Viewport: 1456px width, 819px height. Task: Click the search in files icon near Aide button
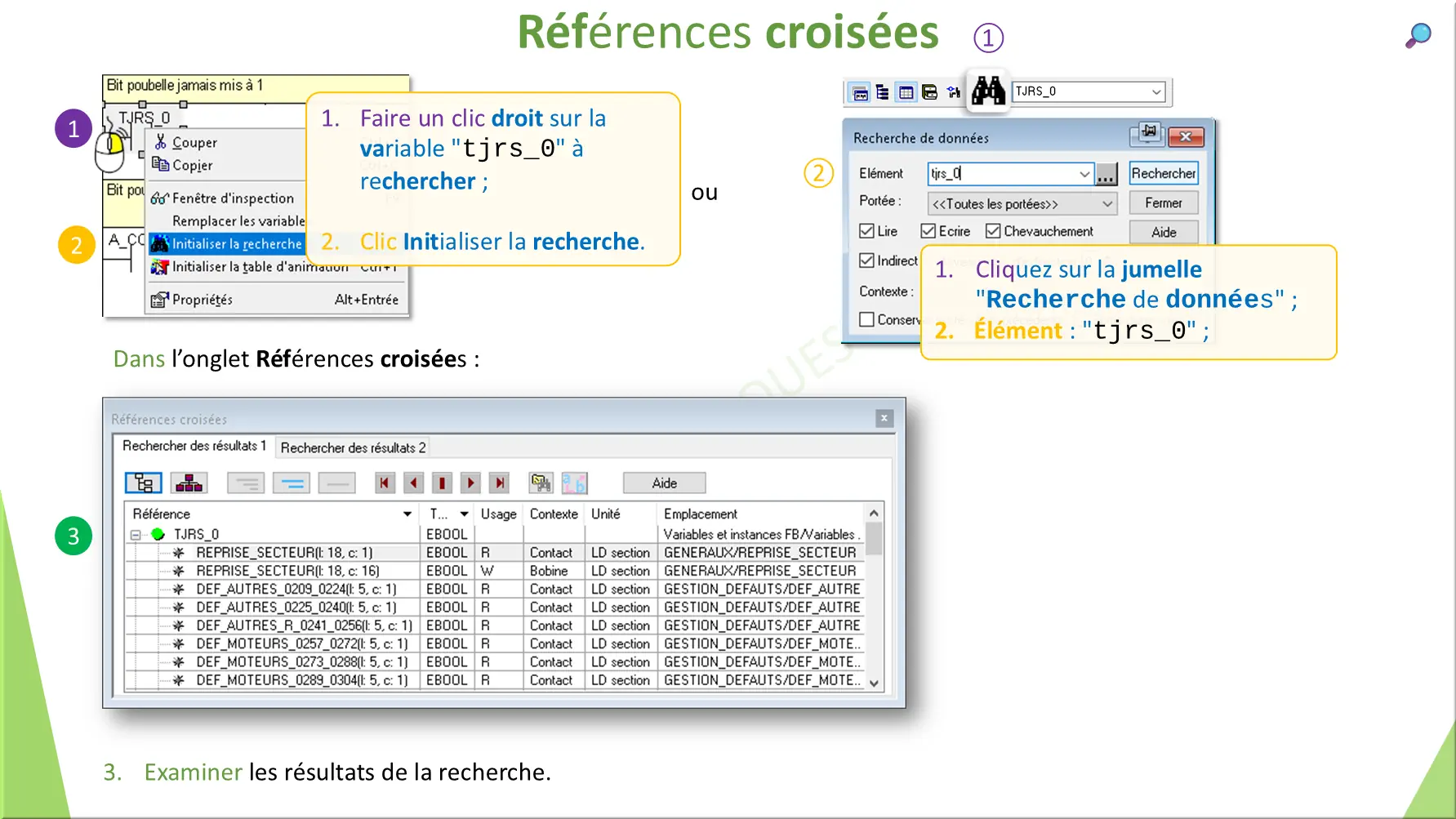pyautogui.click(x=540, y=483)
